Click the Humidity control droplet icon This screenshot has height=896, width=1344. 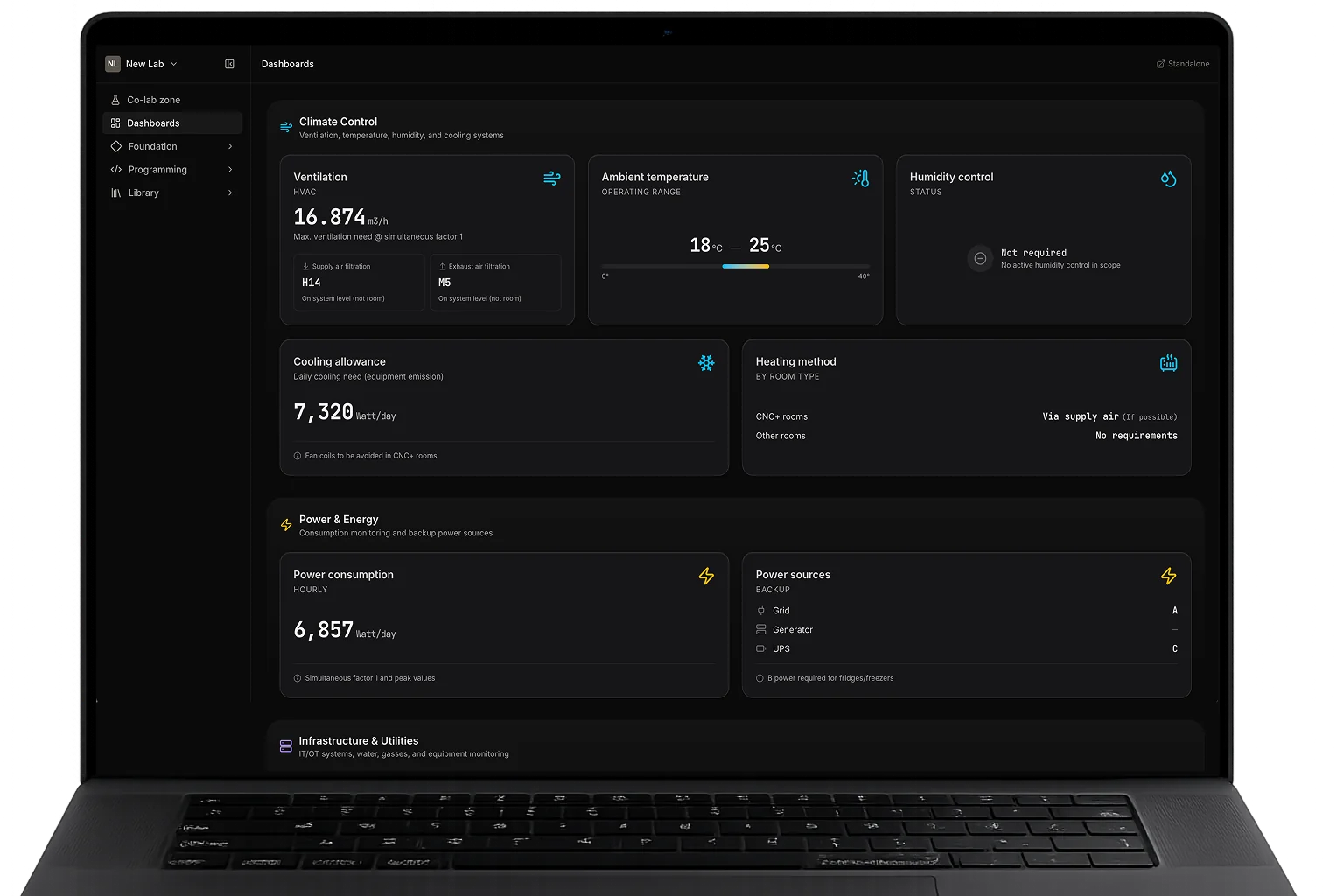tap(1168, 178)
